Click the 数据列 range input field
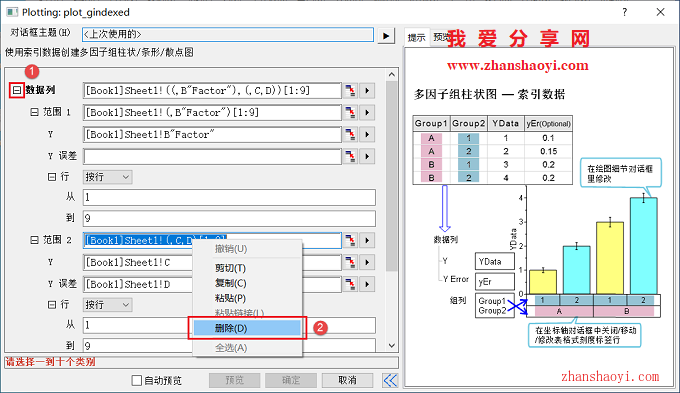 click(x=212, y=91)
